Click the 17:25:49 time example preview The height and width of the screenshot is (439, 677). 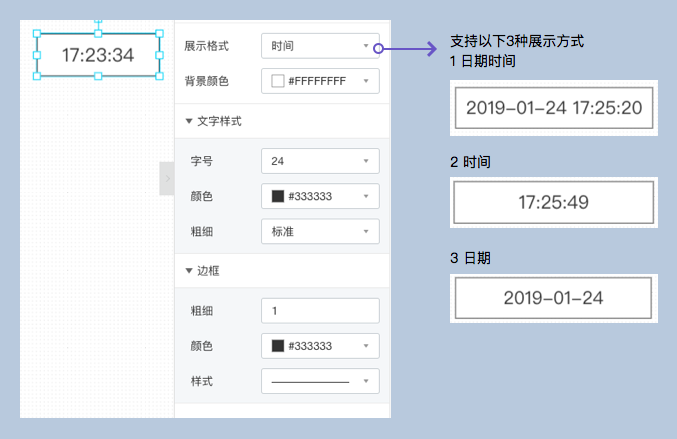coord(553,203)
